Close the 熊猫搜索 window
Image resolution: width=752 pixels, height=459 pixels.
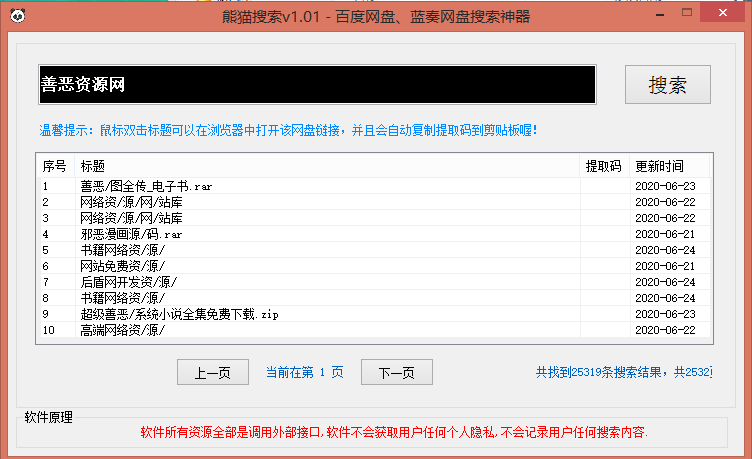pos(723,13)
